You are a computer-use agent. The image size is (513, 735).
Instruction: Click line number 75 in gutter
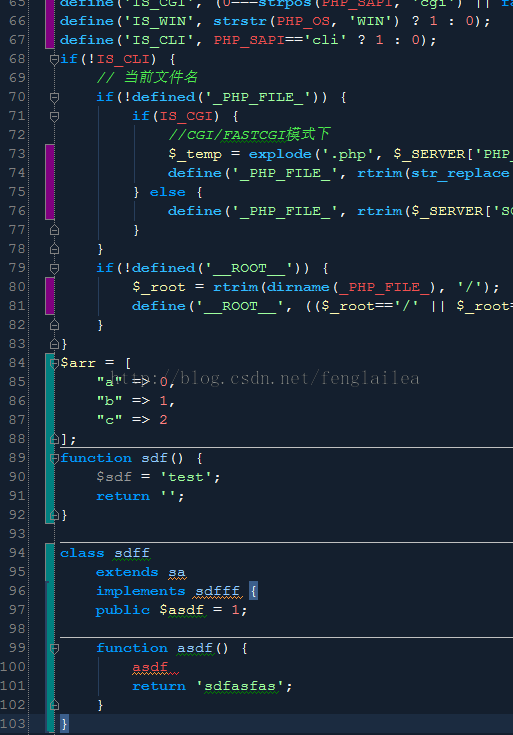(17, 192)
